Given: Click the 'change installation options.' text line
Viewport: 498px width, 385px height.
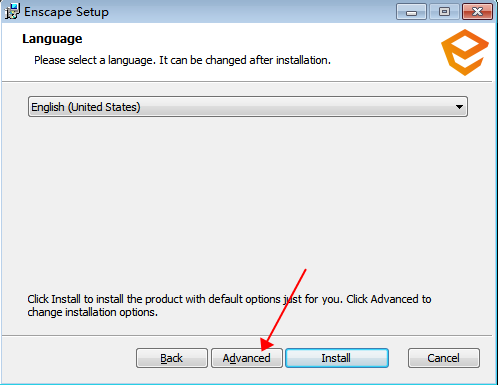Looking at the screenshot, I should [x=92, y=312].
